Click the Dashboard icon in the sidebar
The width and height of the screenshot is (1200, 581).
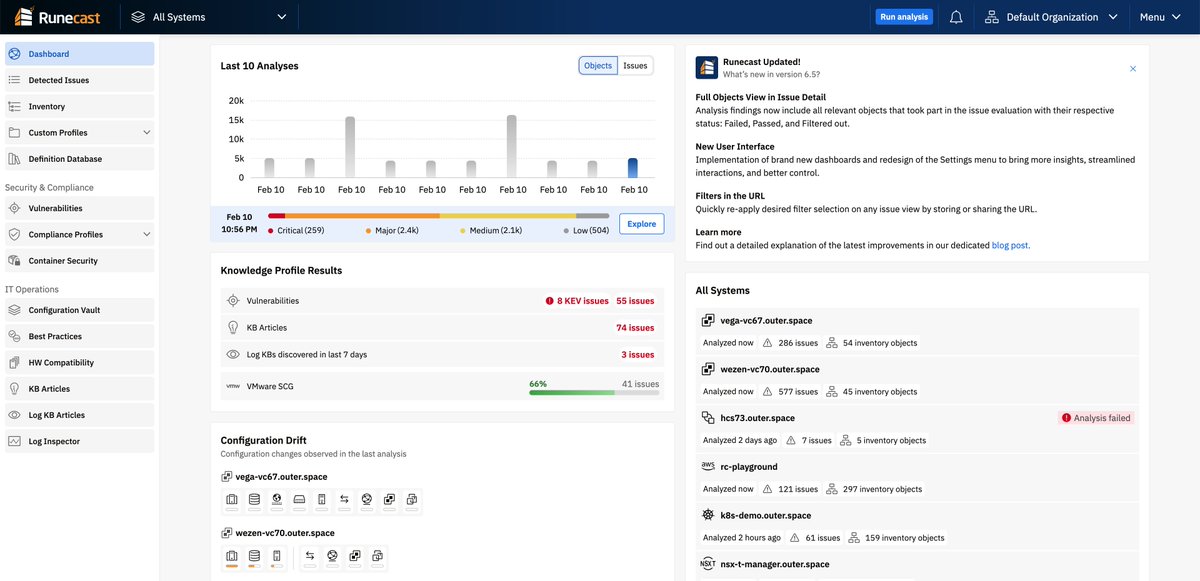(x=14, y=54)
